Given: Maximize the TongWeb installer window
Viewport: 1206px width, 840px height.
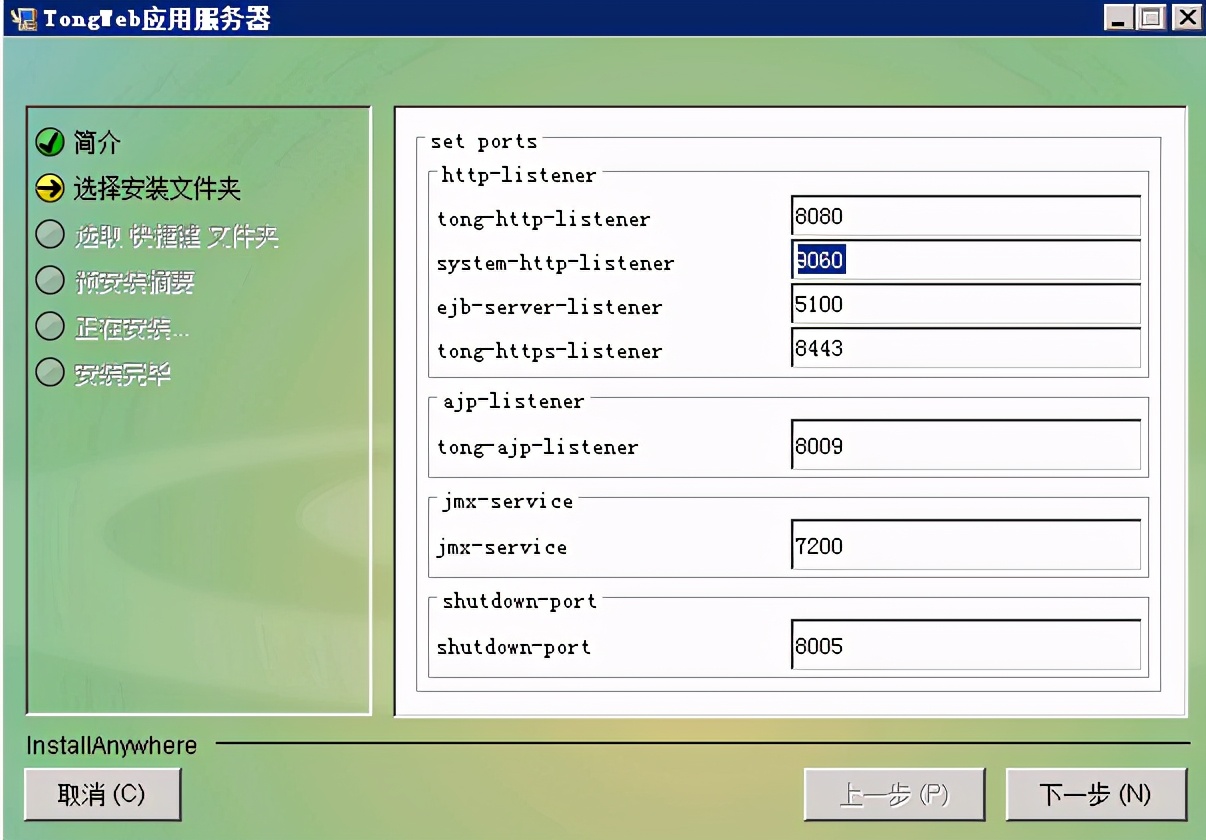Looking at the screenshot, I should (x=1152, y=17).
